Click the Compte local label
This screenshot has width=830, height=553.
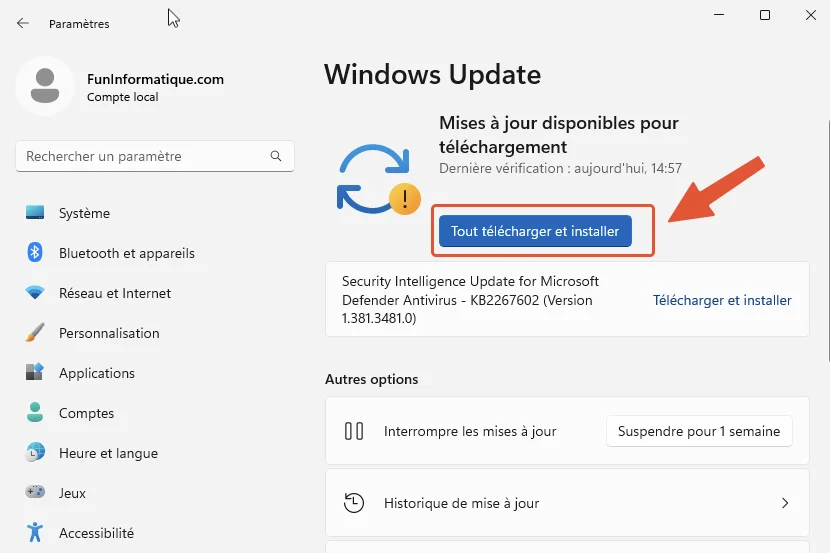[122, 97]
